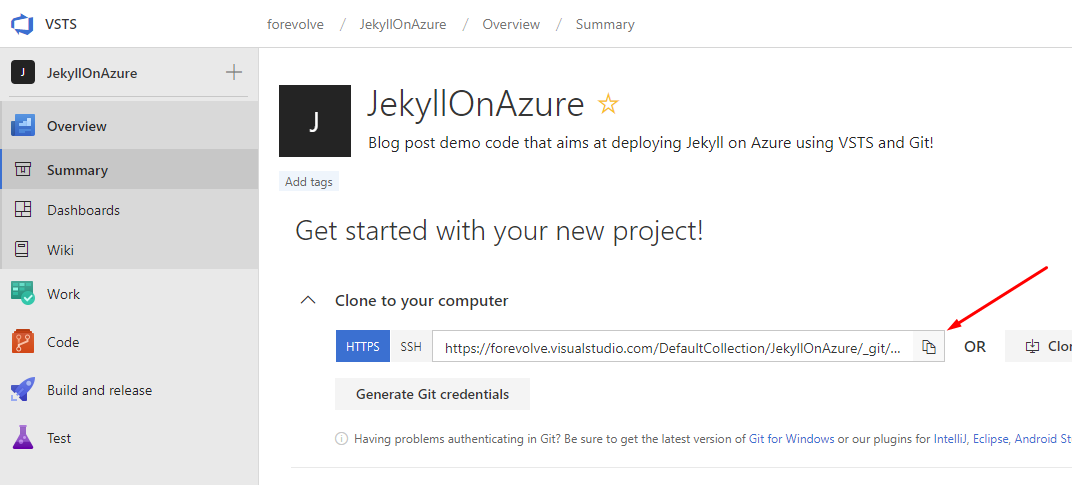Screen dimensions: 1072x485
Task: Click Generate Git credentials button
Action: click(x=432, y=394)
